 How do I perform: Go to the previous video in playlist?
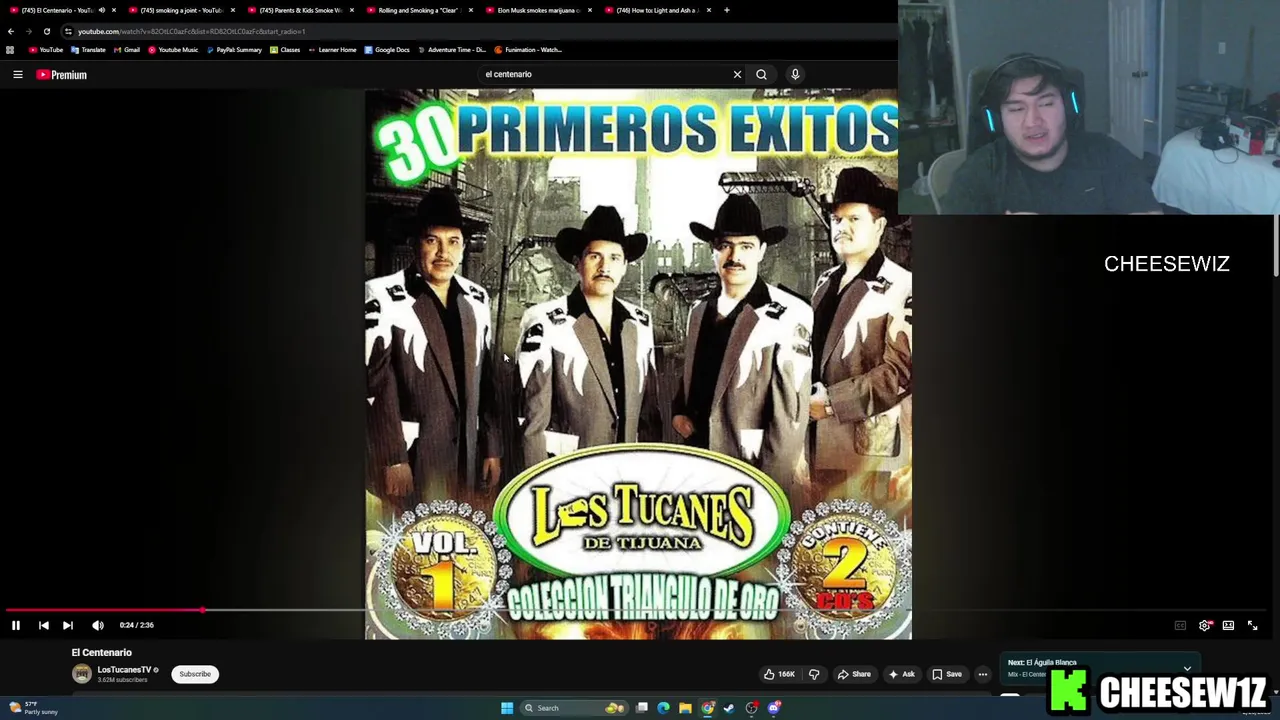[x=44, y=625]
